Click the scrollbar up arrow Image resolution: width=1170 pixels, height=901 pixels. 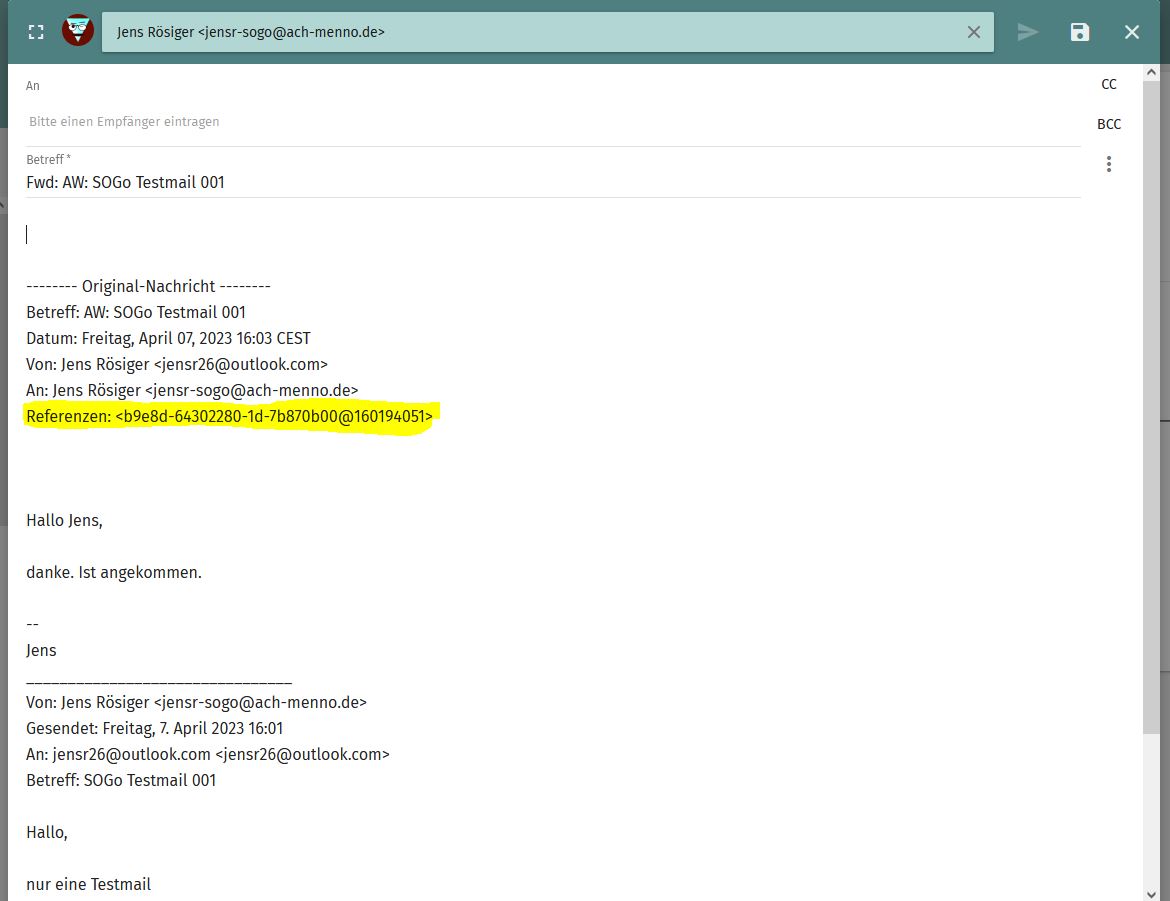1151,72
